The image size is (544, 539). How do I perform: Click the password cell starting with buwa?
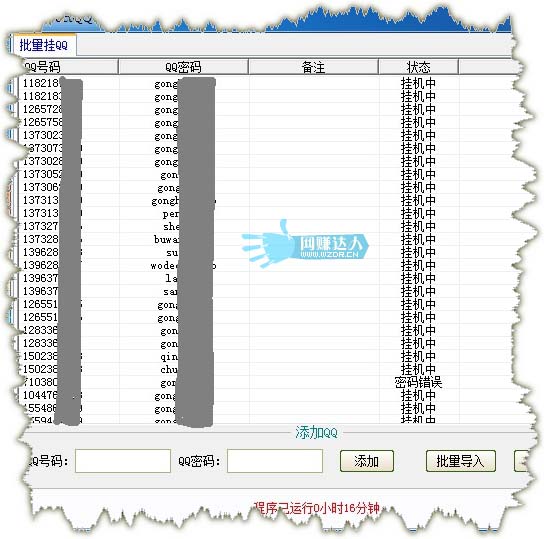[184, 239]
